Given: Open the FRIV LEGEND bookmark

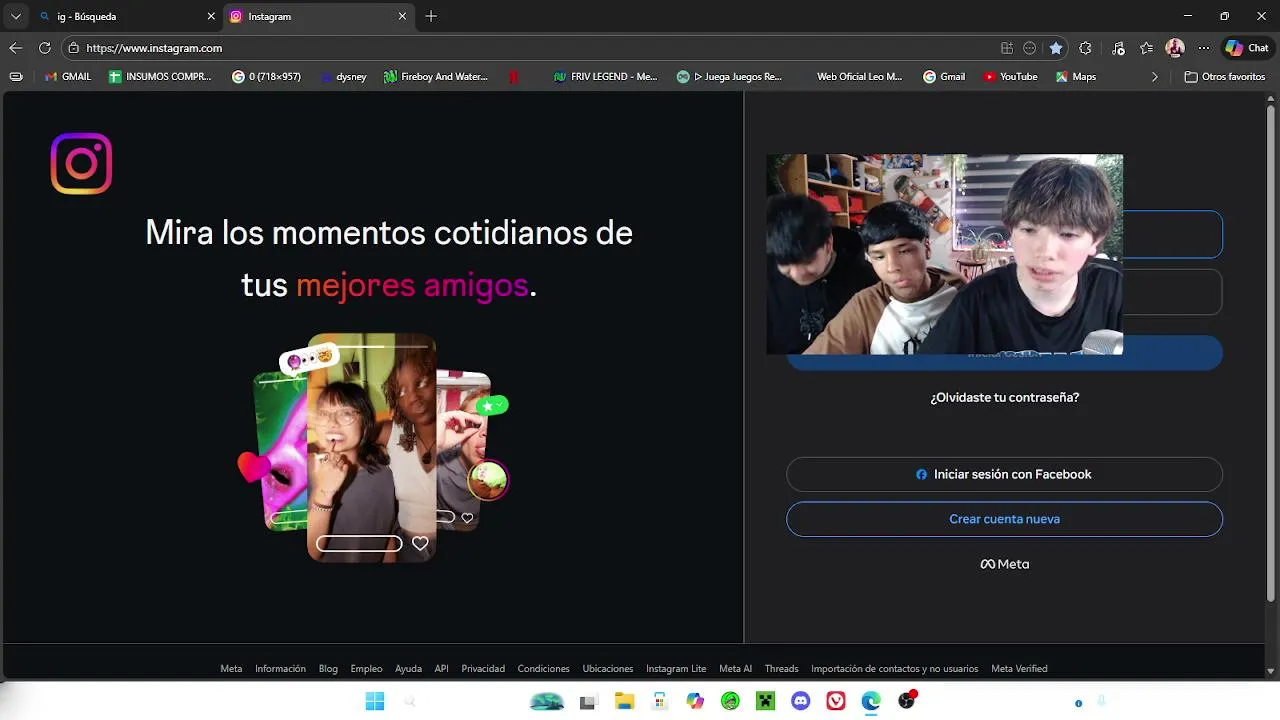Looking at the screenshot, I should [605, 77].
